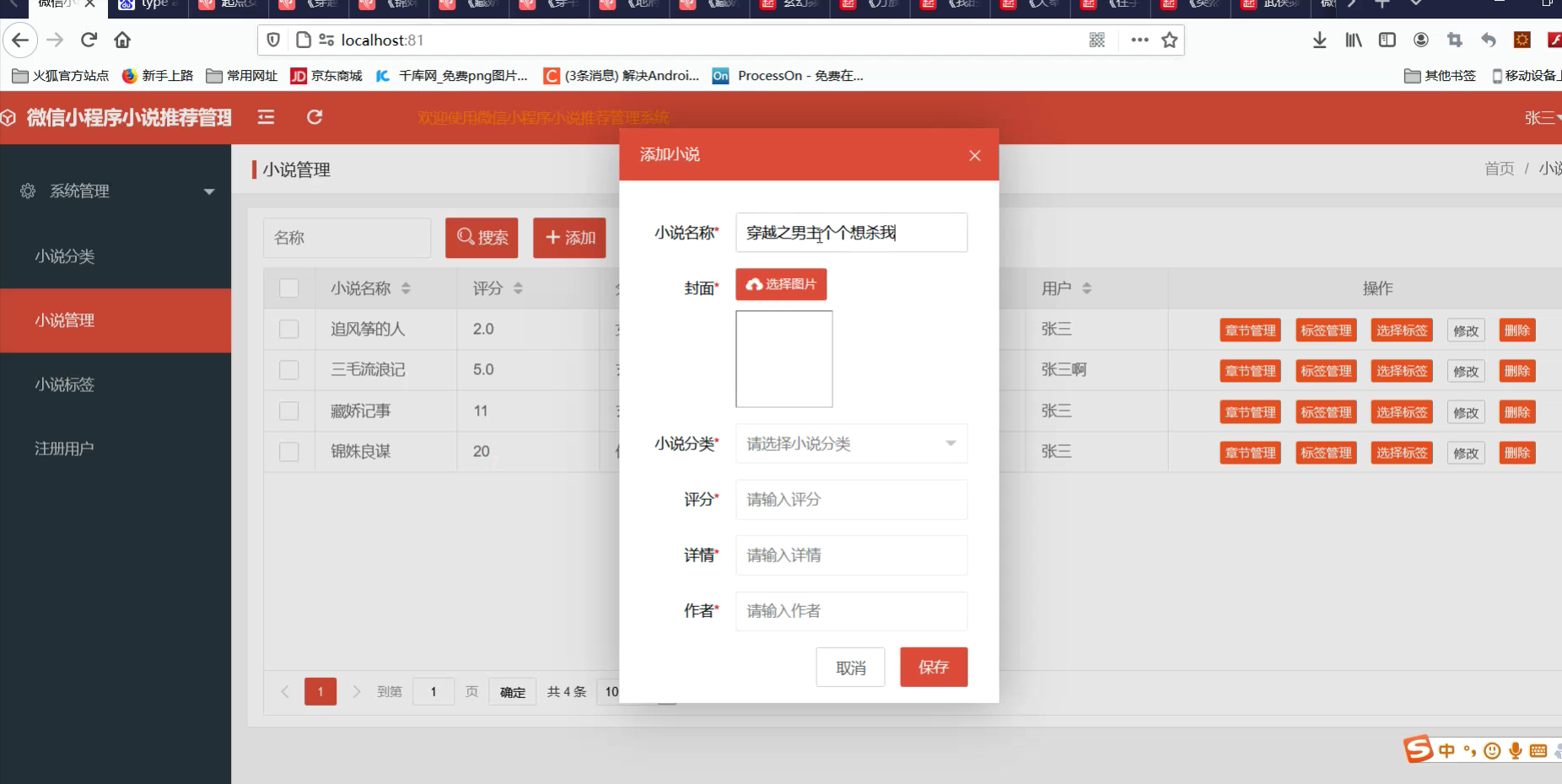1562x784 pixels.
Task: Click the 首页 breadcrumb link
Action: coord(1499,169)
